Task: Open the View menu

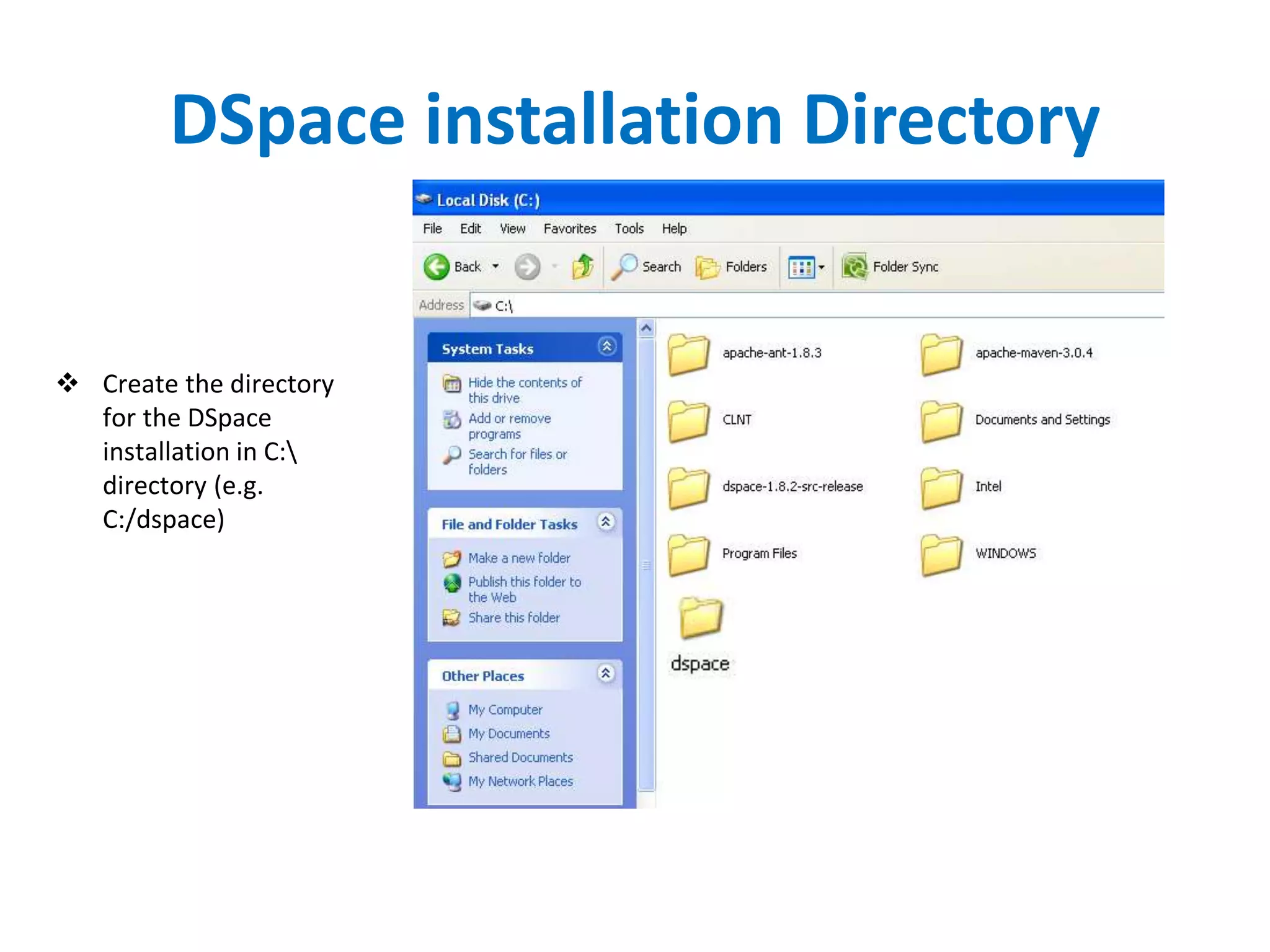Action: tap(513, 229)
